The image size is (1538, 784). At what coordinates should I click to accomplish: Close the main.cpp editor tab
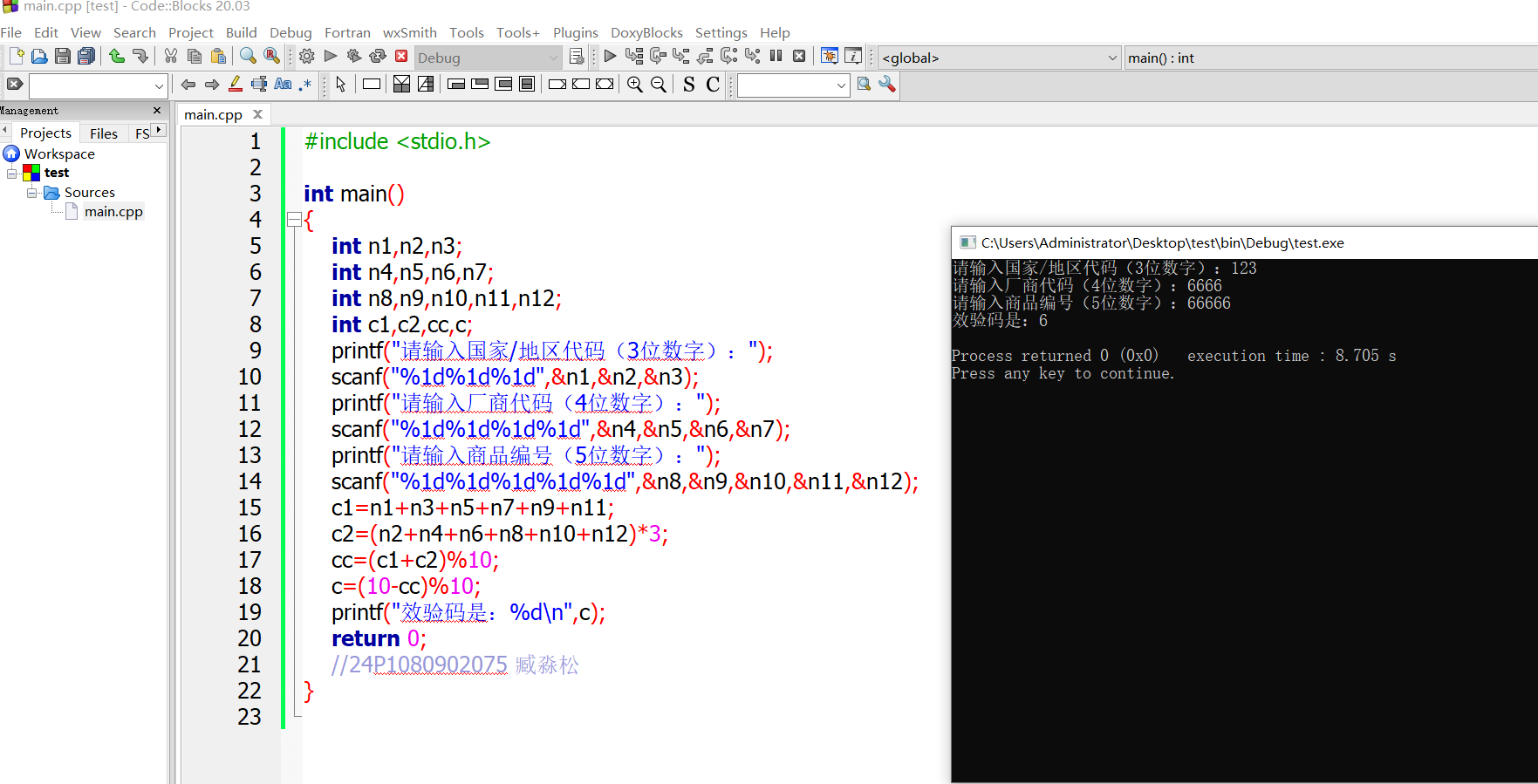(x=257, y=114)
